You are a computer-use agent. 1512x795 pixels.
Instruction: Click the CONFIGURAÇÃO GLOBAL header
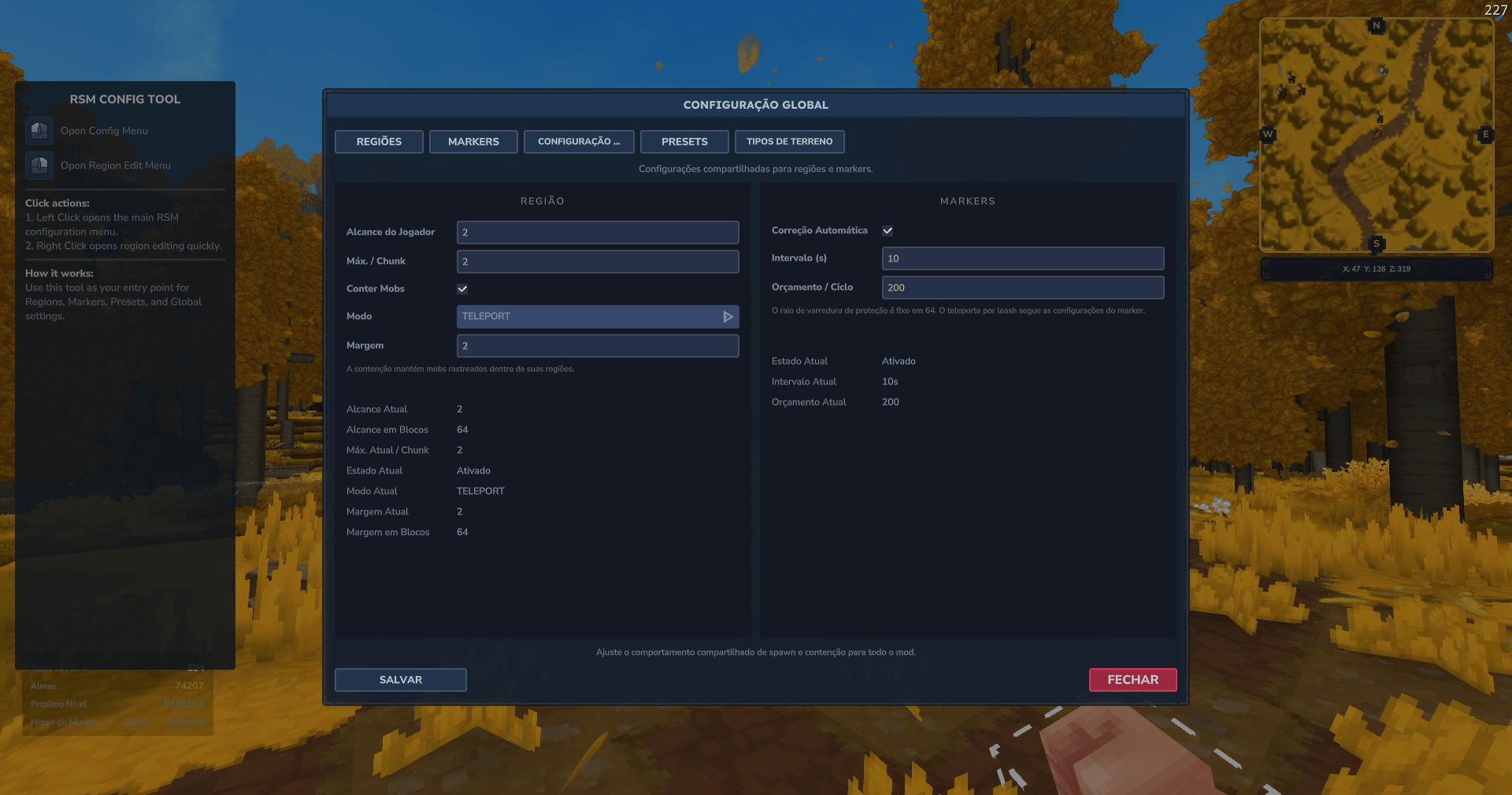pos(756,105)
